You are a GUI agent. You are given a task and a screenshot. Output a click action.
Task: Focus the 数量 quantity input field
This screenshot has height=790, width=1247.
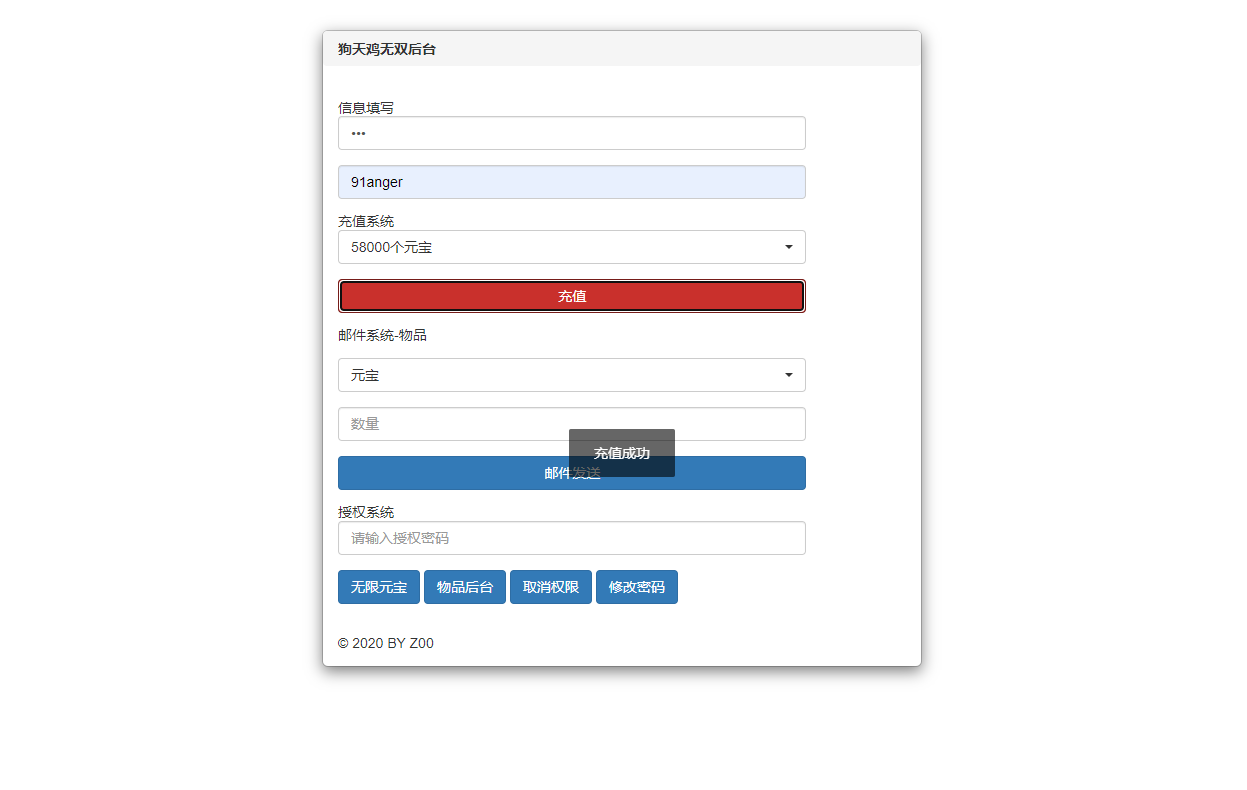coord(450,424)
